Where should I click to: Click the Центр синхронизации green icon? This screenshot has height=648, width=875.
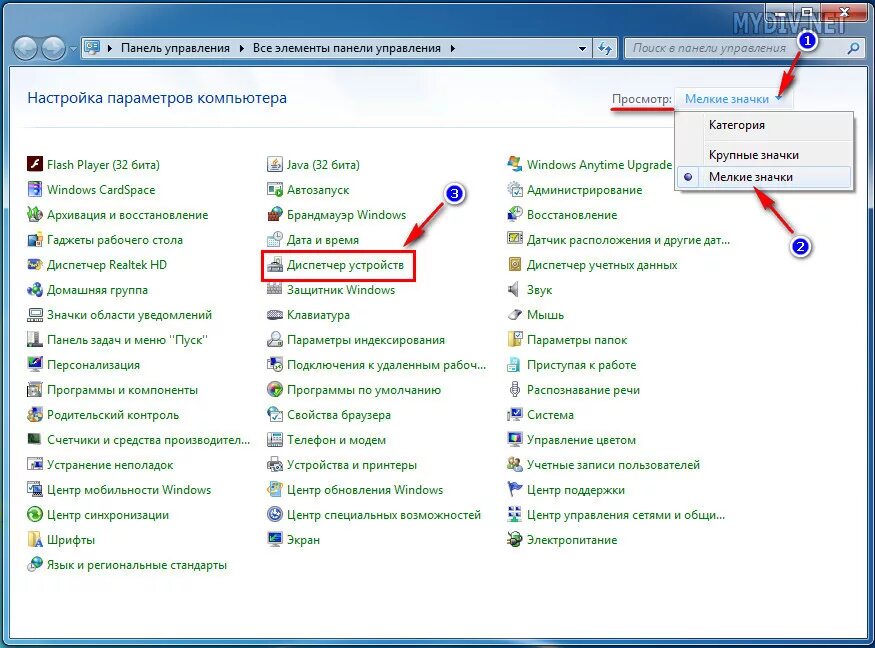[x=35, y=515]
